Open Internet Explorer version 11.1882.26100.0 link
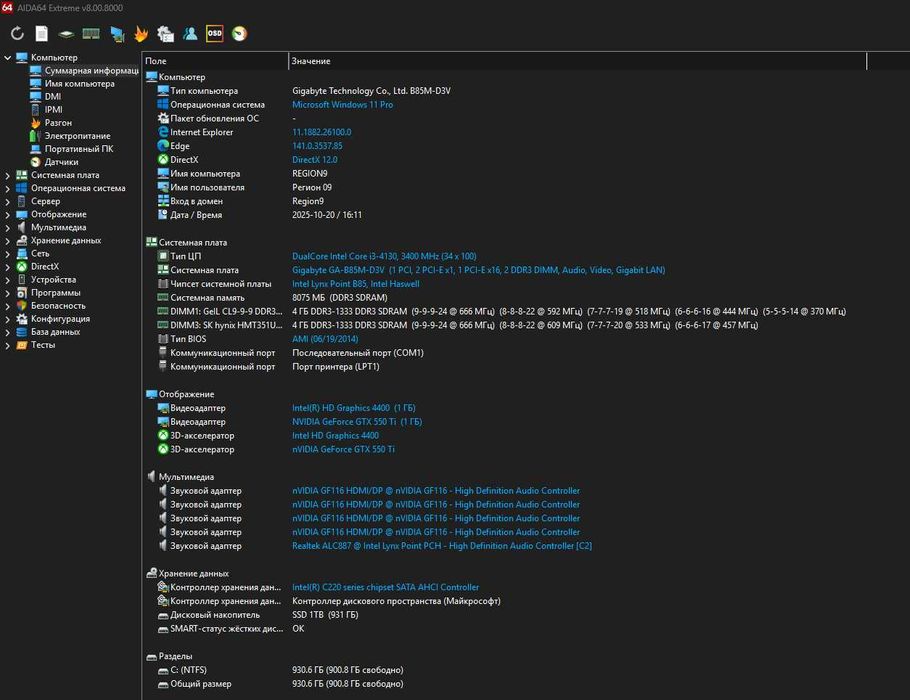Screen dimensions: 910x700 [x=322, y=132]
